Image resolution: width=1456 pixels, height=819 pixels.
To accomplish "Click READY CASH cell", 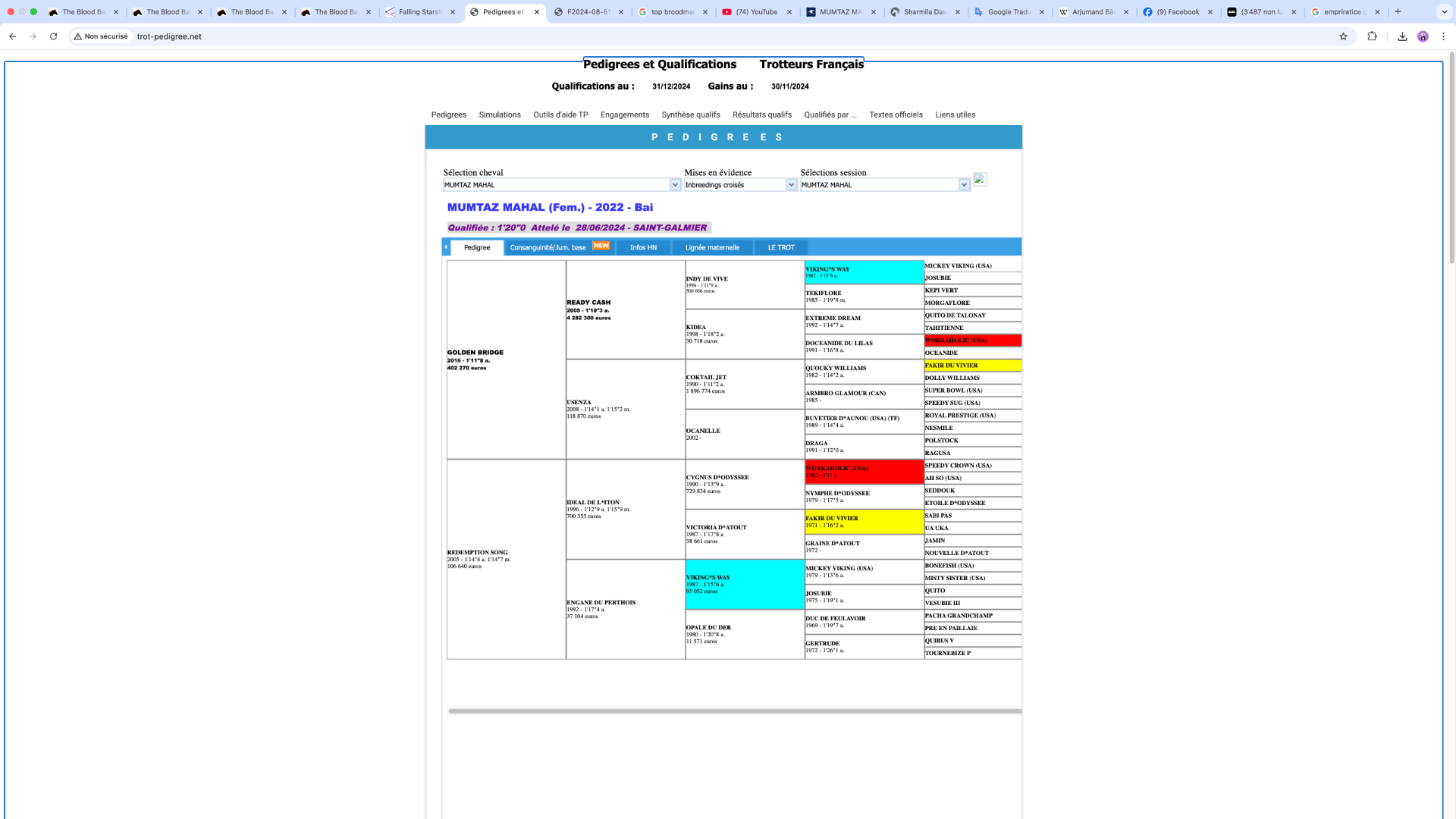I will 626,310.
